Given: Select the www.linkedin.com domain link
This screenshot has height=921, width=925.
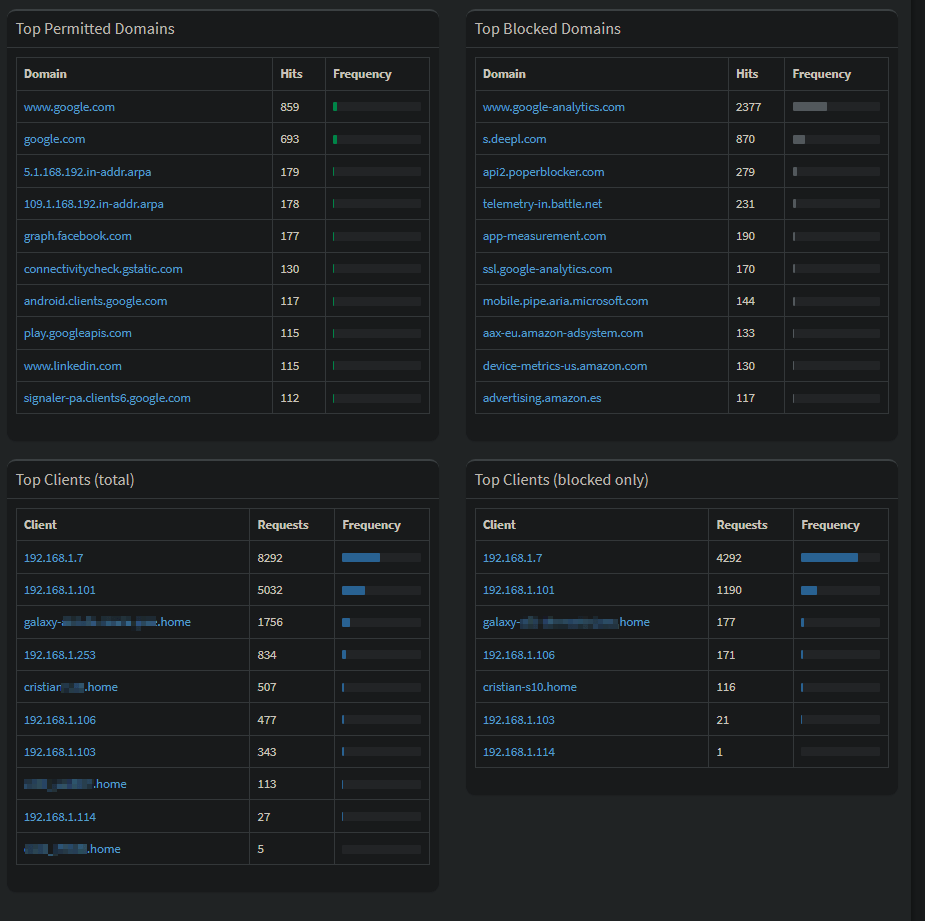Looking at the screenshot, I should (x=73, y=366).
